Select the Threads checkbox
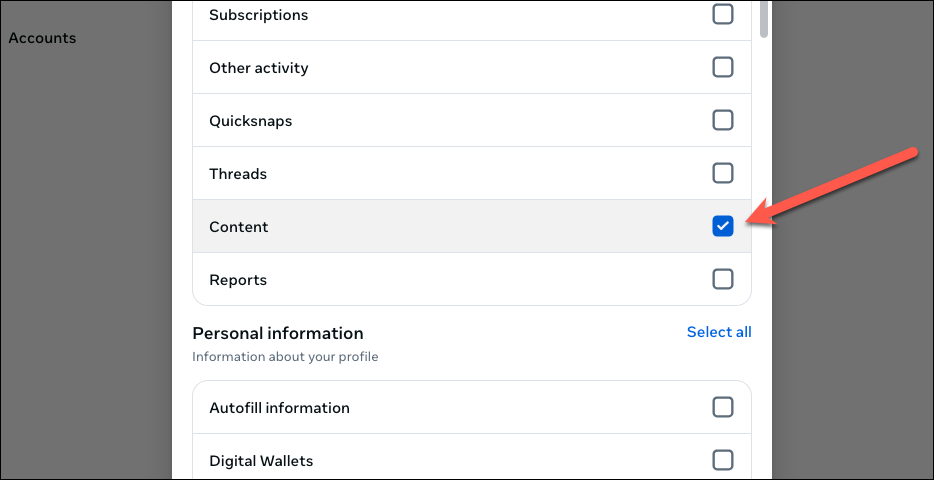This screenshot has height=480, width=934. 722,174
